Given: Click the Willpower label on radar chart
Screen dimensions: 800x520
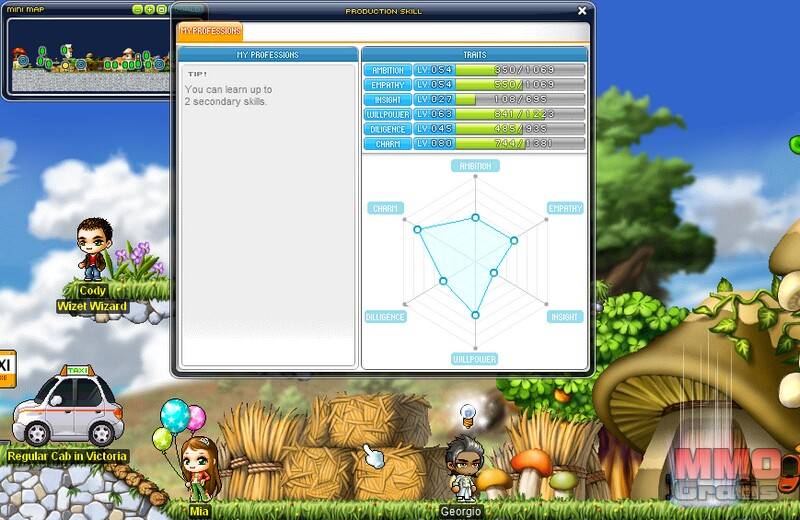Looking at the screenshot, I should pyautogui.click(x=474, y=358).
